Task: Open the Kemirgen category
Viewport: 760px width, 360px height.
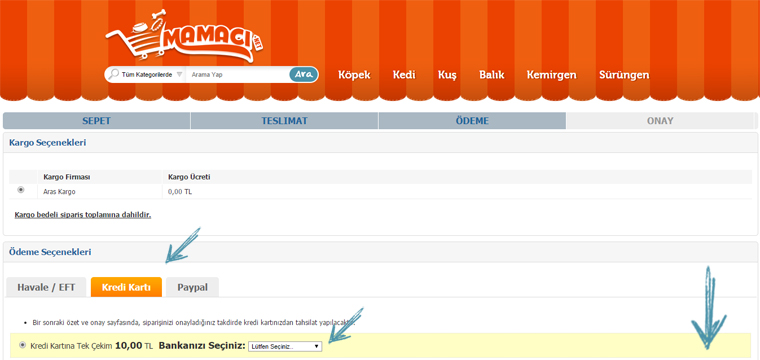Action: (x=551, y=76)
